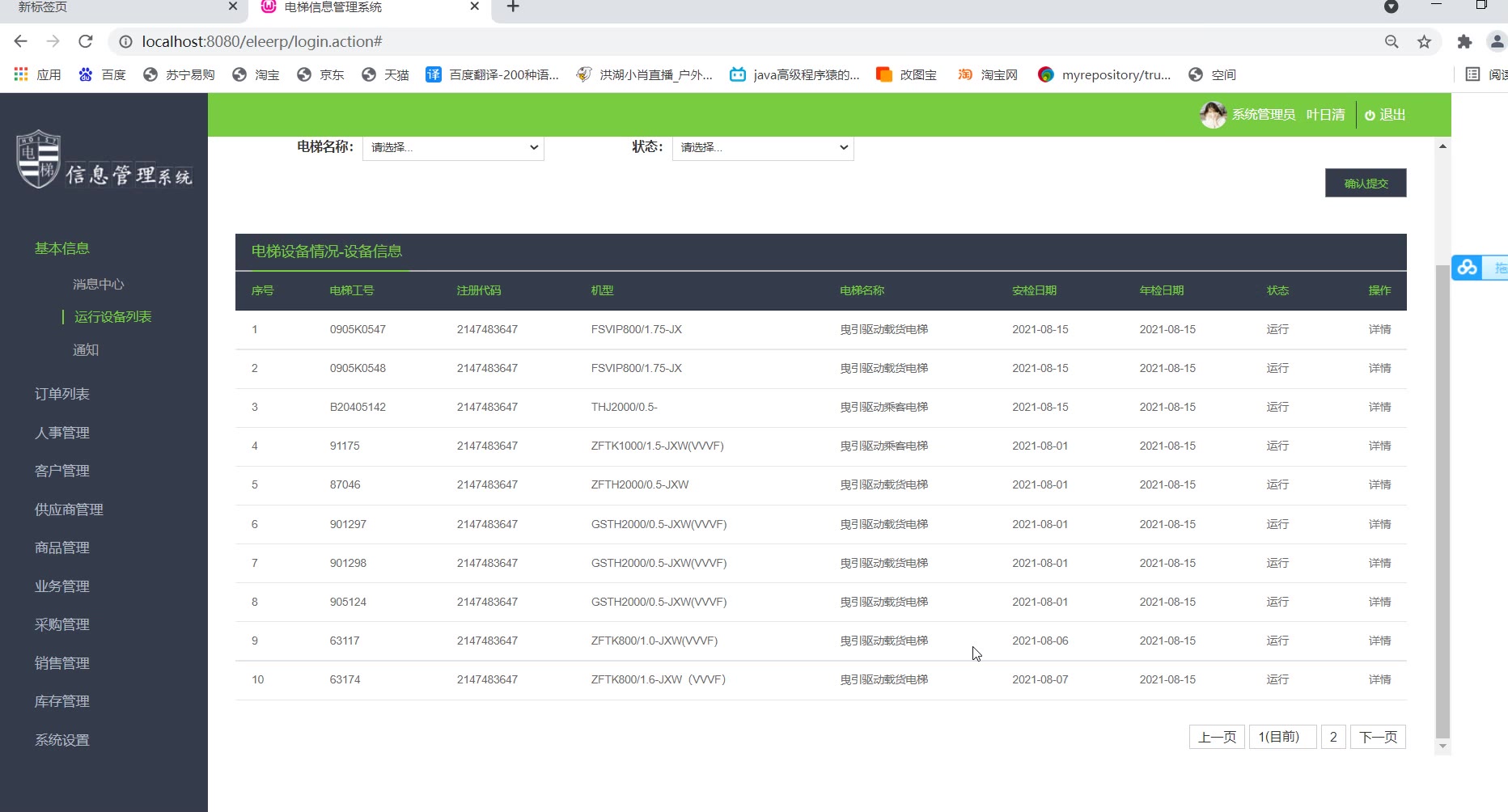Log out with the 退出 link
The width and height of the screenshot is (1508, 812).
point(1385,115)
